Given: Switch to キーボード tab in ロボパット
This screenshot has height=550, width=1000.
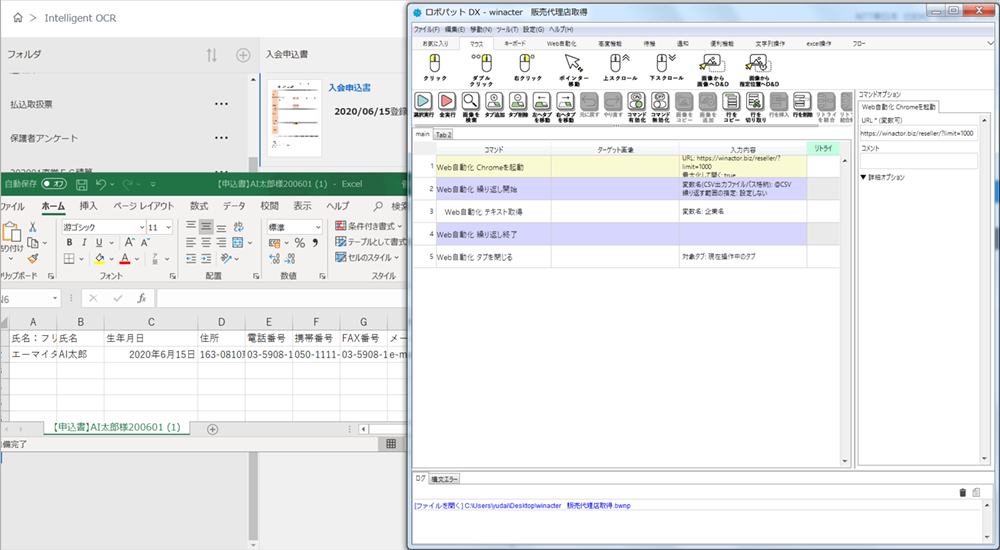Looking at the screenshot, I should (515, 43).
